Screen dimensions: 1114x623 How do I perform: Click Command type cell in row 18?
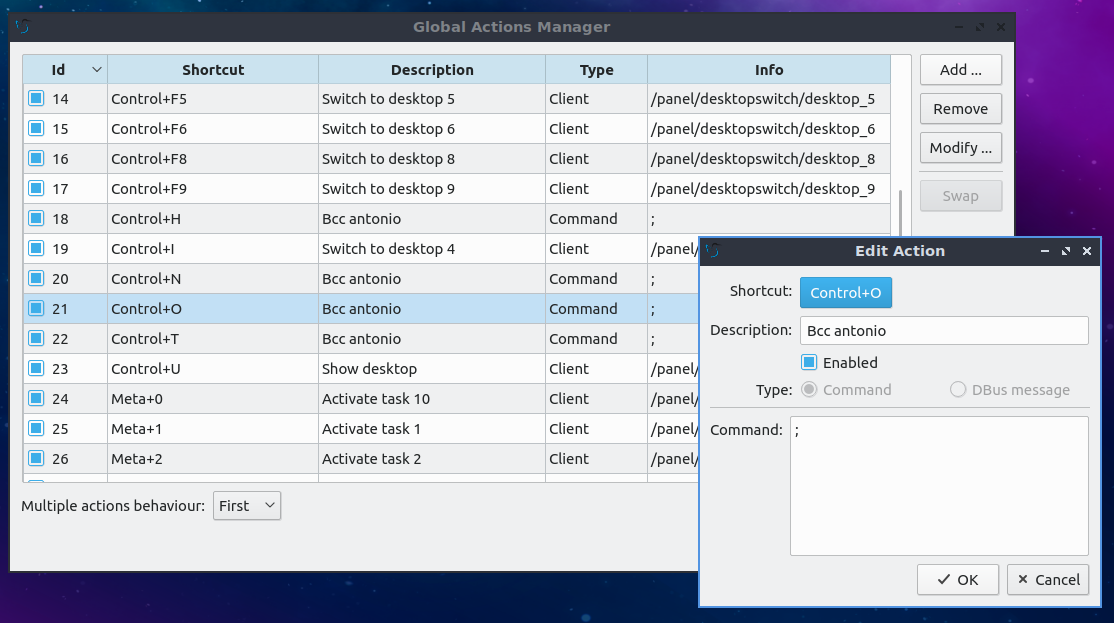tap(596, 219)
